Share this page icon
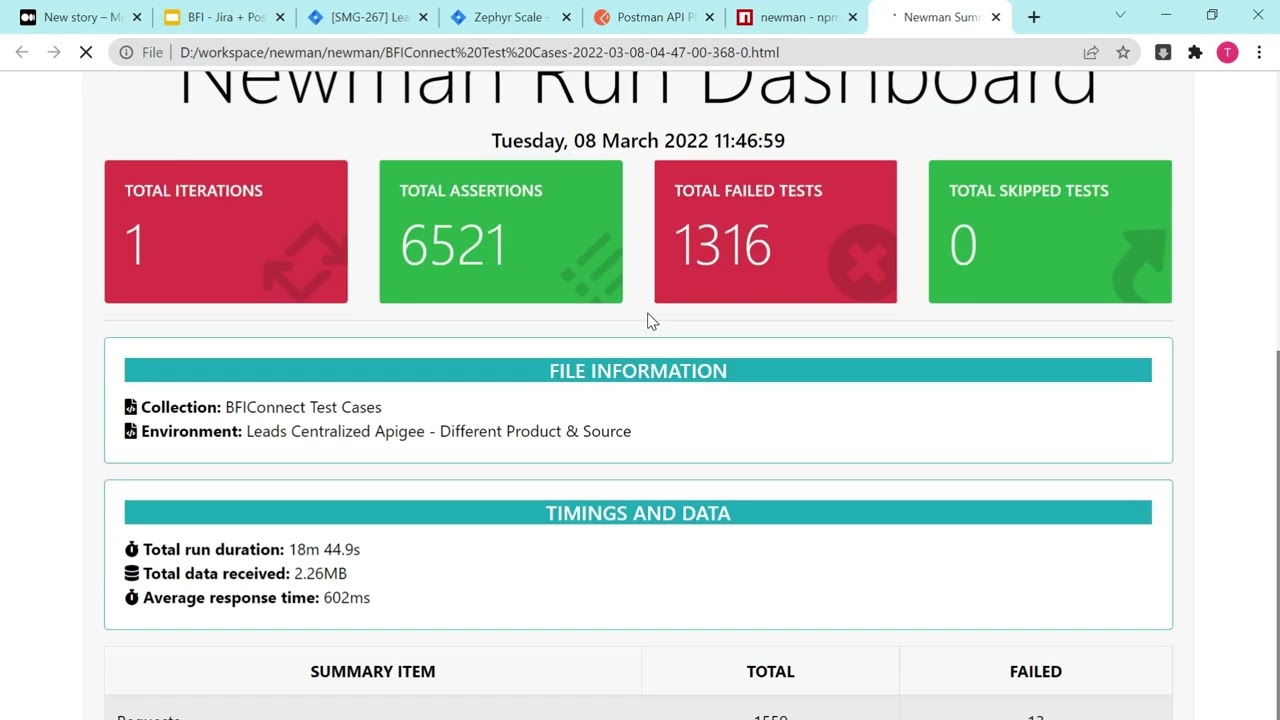This screenshot has height=720, width=1280. click(1091, 52)
